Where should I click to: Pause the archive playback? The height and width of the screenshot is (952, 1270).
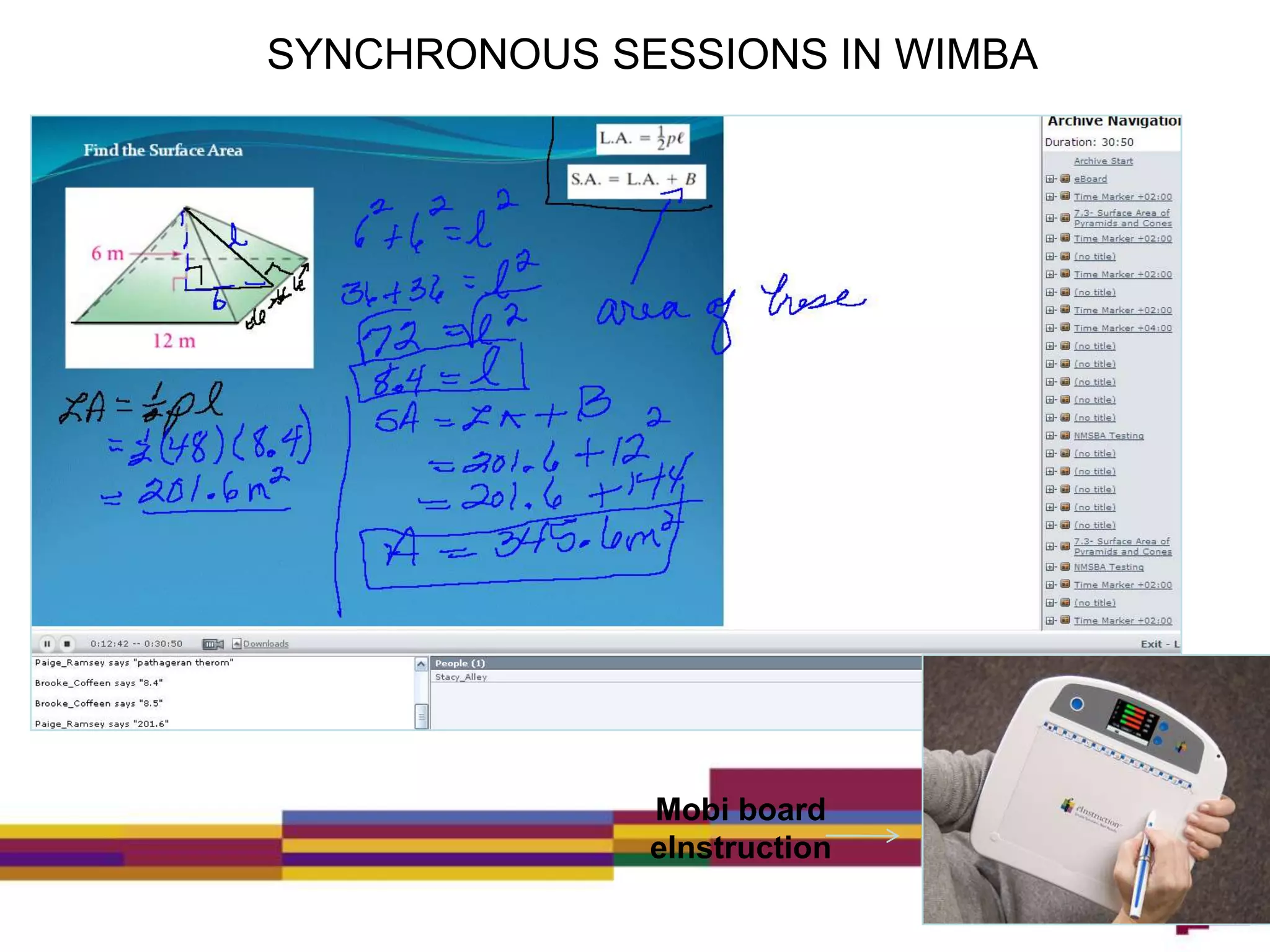click(47, 643)
